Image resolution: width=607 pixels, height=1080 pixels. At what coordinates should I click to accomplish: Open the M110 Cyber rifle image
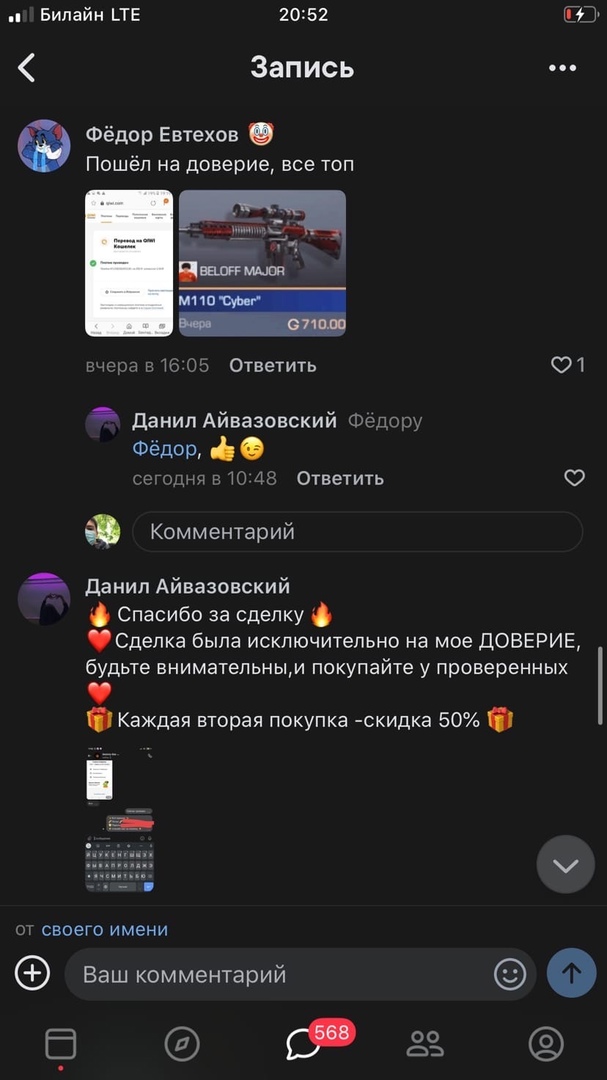(x=263, y=263)
